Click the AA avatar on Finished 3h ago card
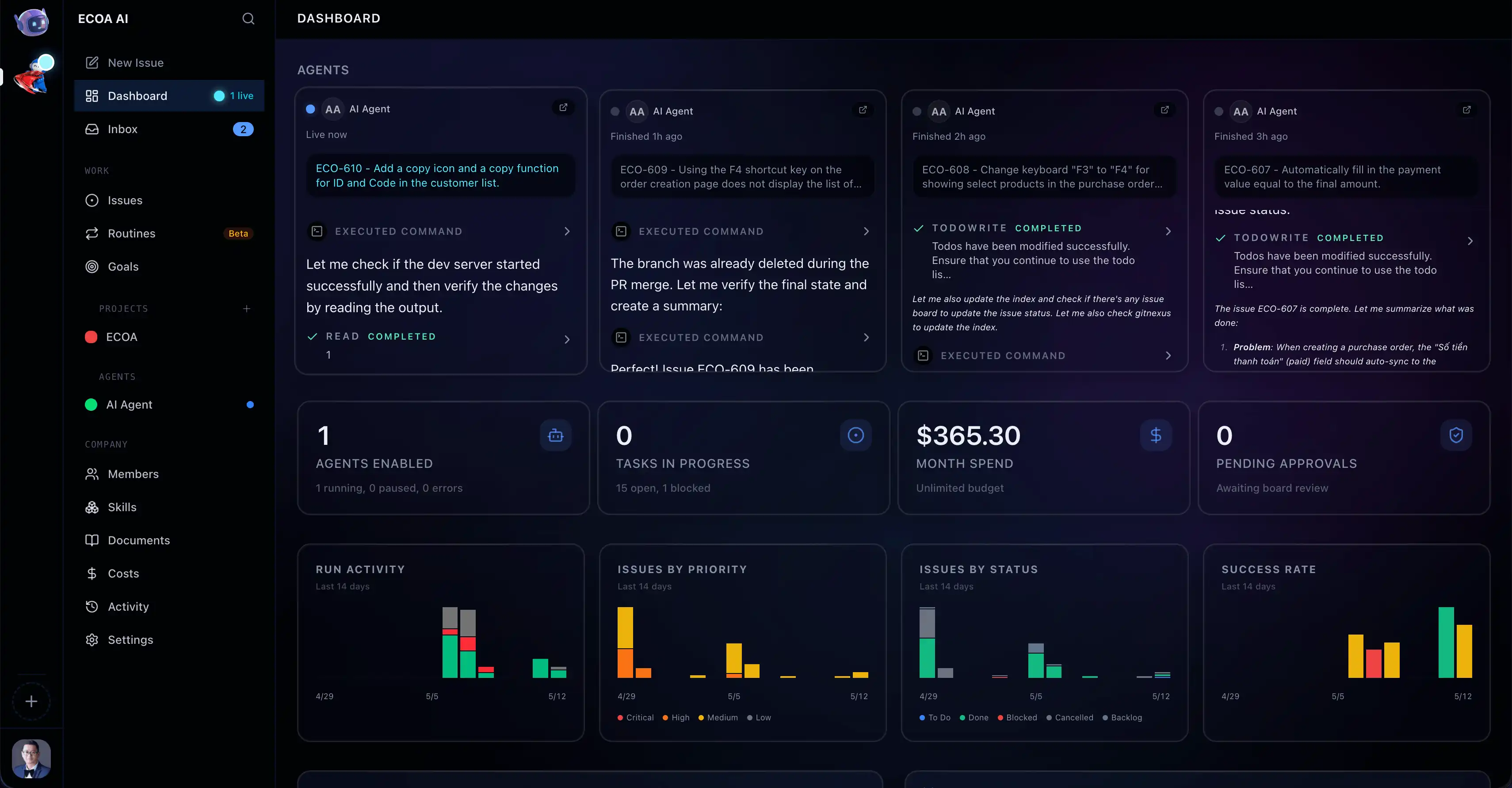This screenshot has height=788, width=1512. 1241,111
